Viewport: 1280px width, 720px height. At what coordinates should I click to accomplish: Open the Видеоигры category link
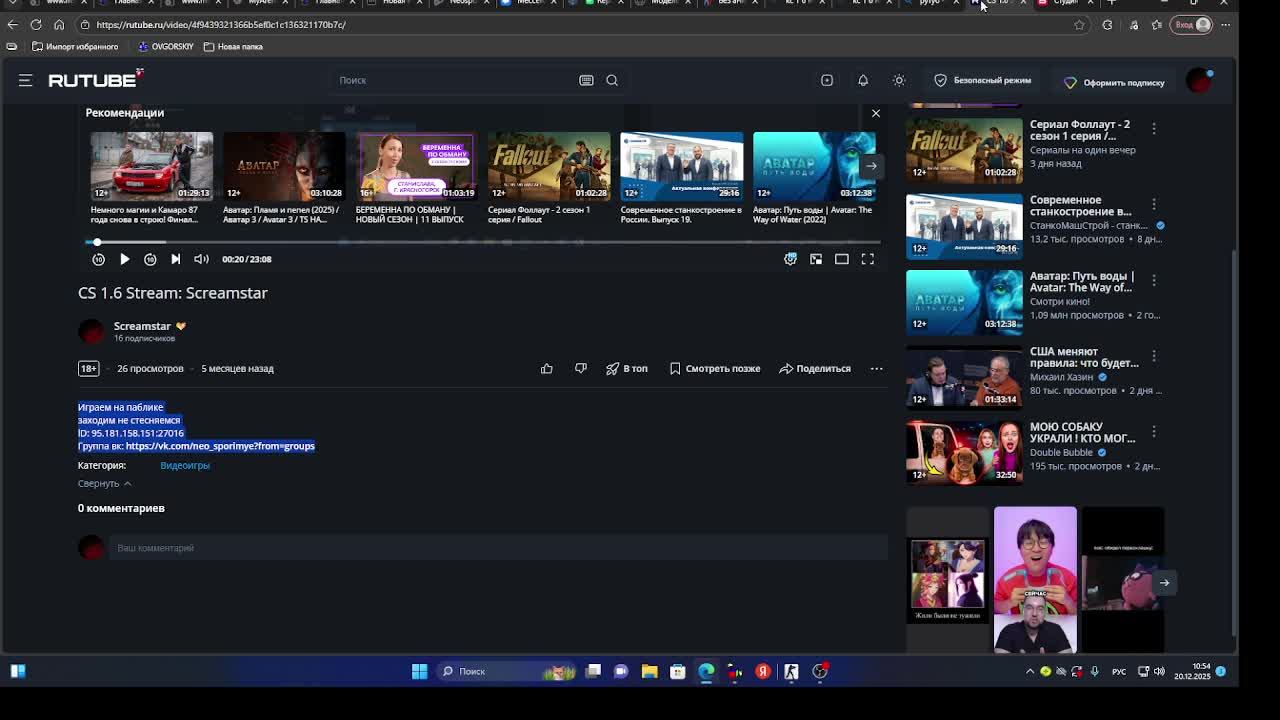(185, 465)
